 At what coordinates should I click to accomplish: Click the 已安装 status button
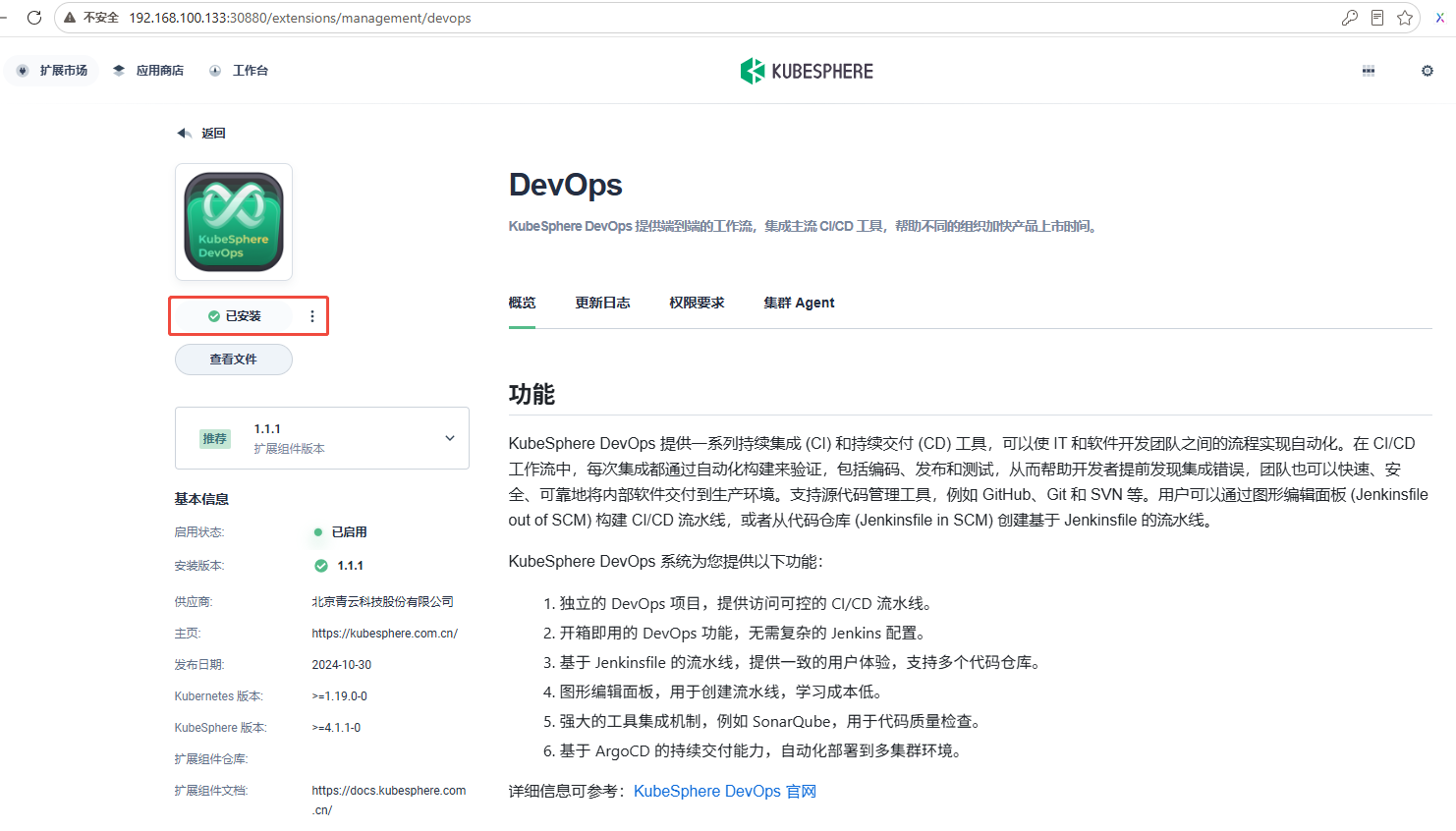click(x=234, y=316)
